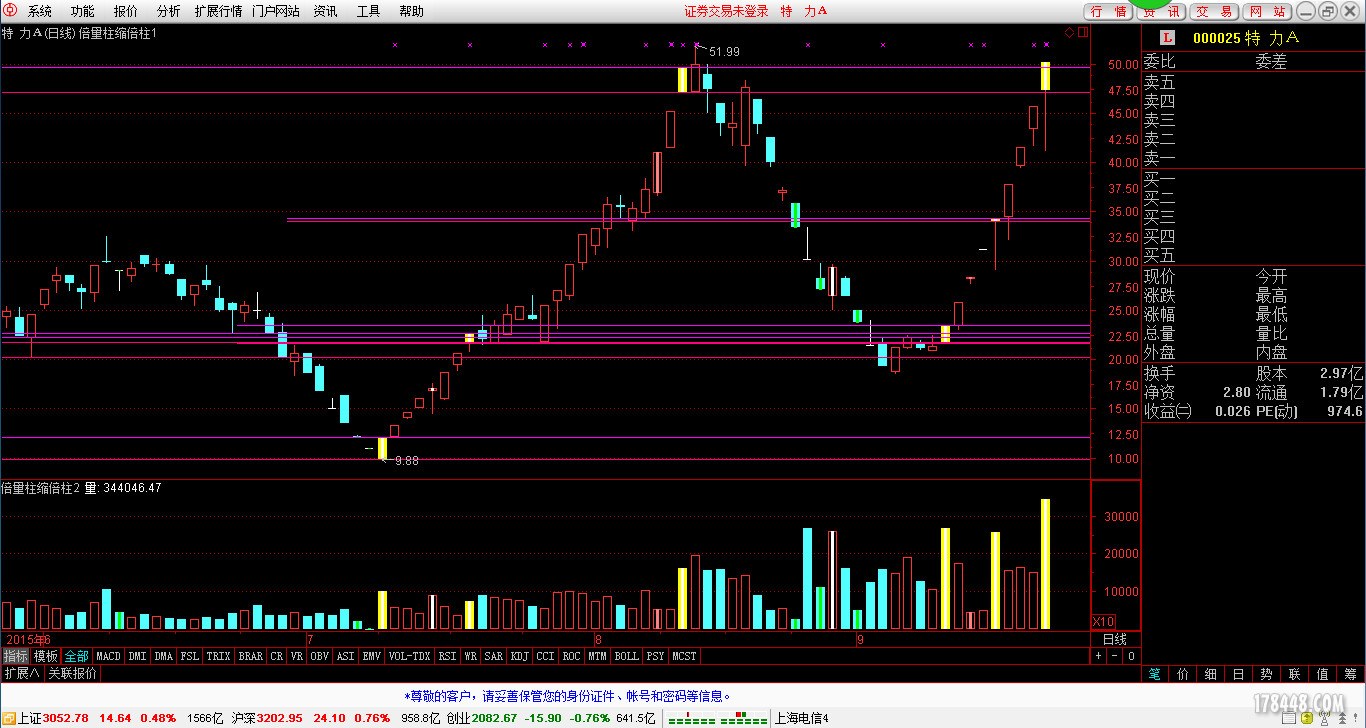This screenshot has height=728, width=1366.
Task: Click the rectangle panel icon above price axis
Action: (x=1082, y=33)
